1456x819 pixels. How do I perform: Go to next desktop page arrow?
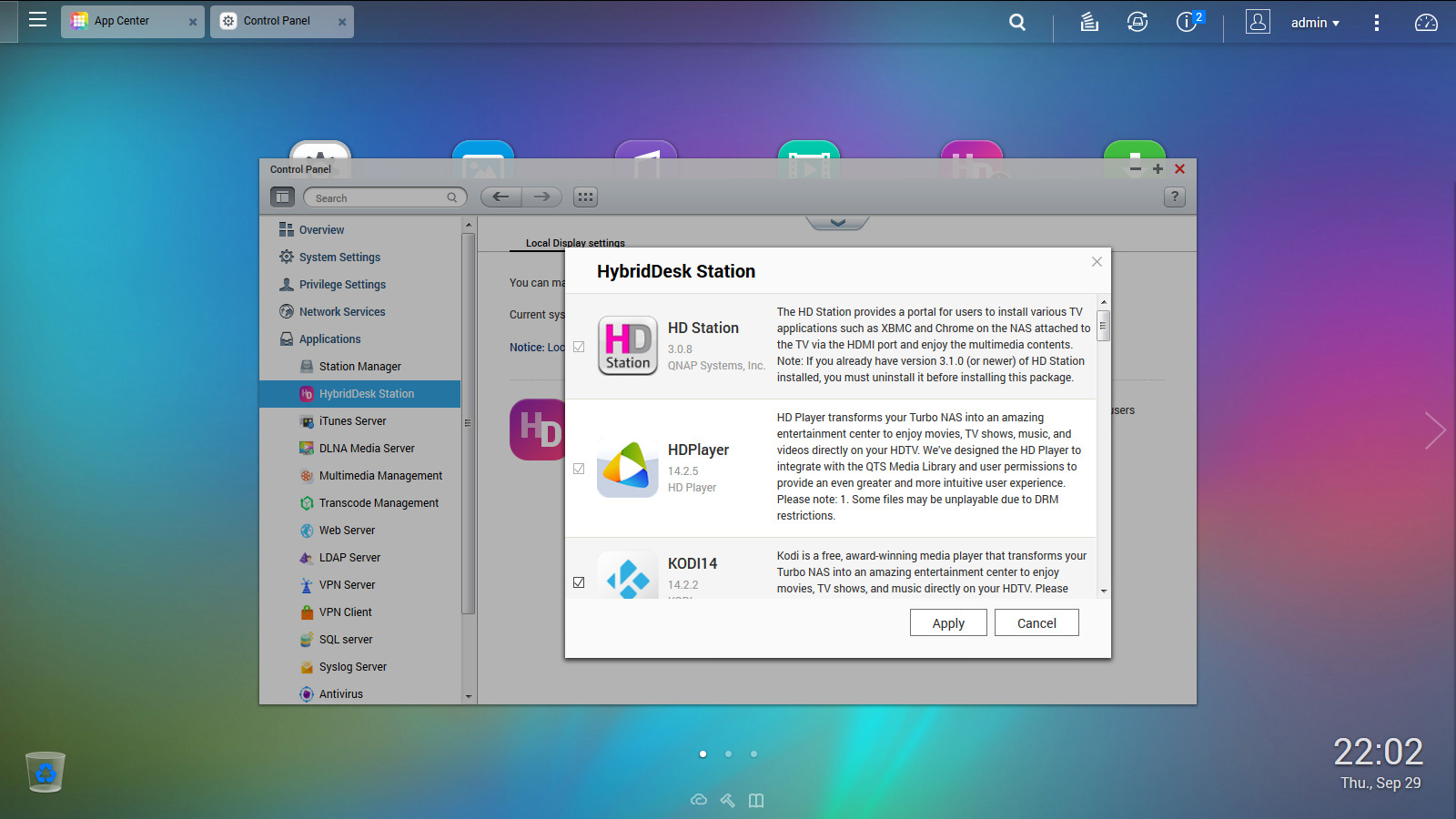[1435, 430]
